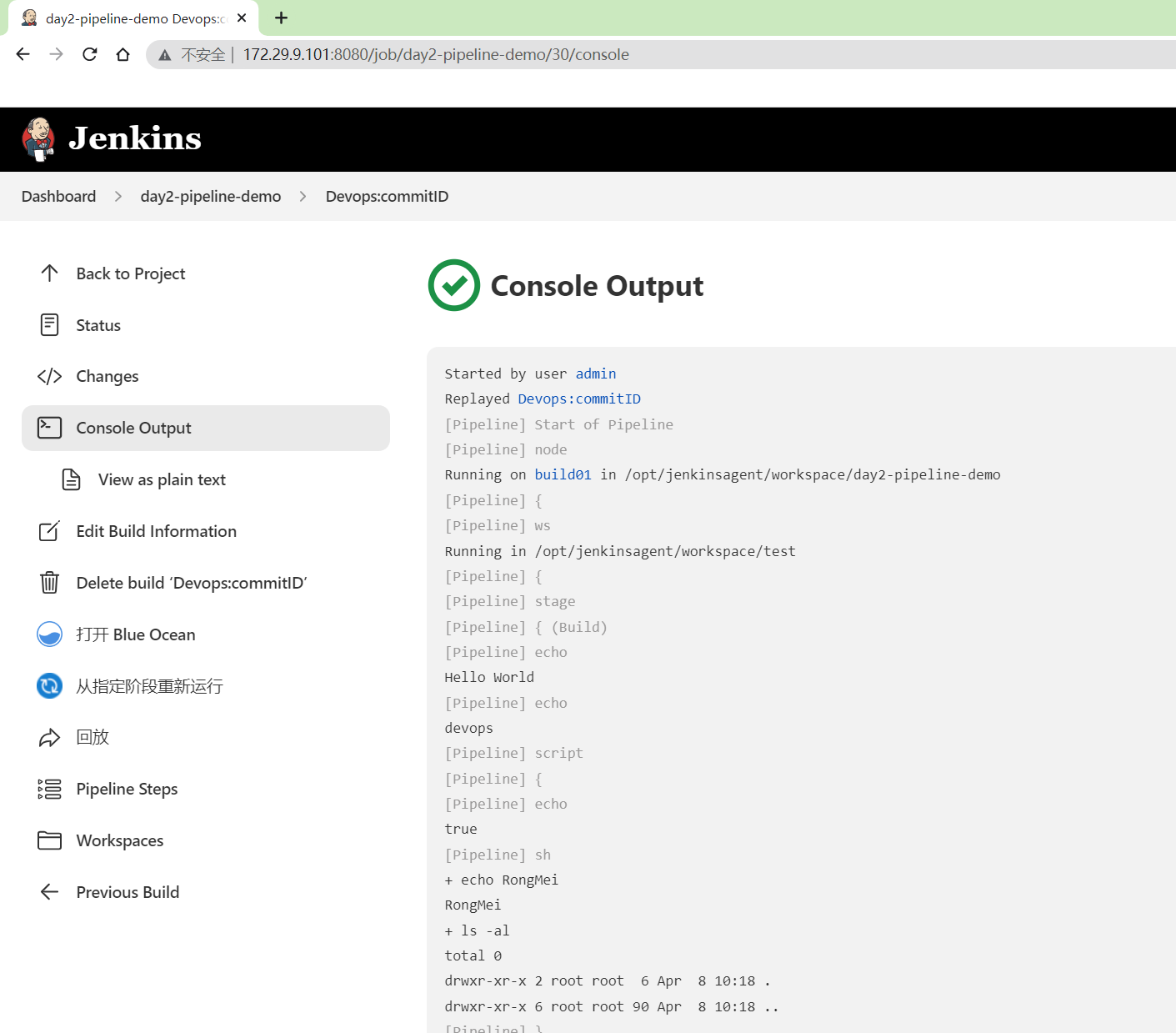Click the Blue Ocean wave icon
This screenshot has height=1033, width=1176.
tap(49, 634)
